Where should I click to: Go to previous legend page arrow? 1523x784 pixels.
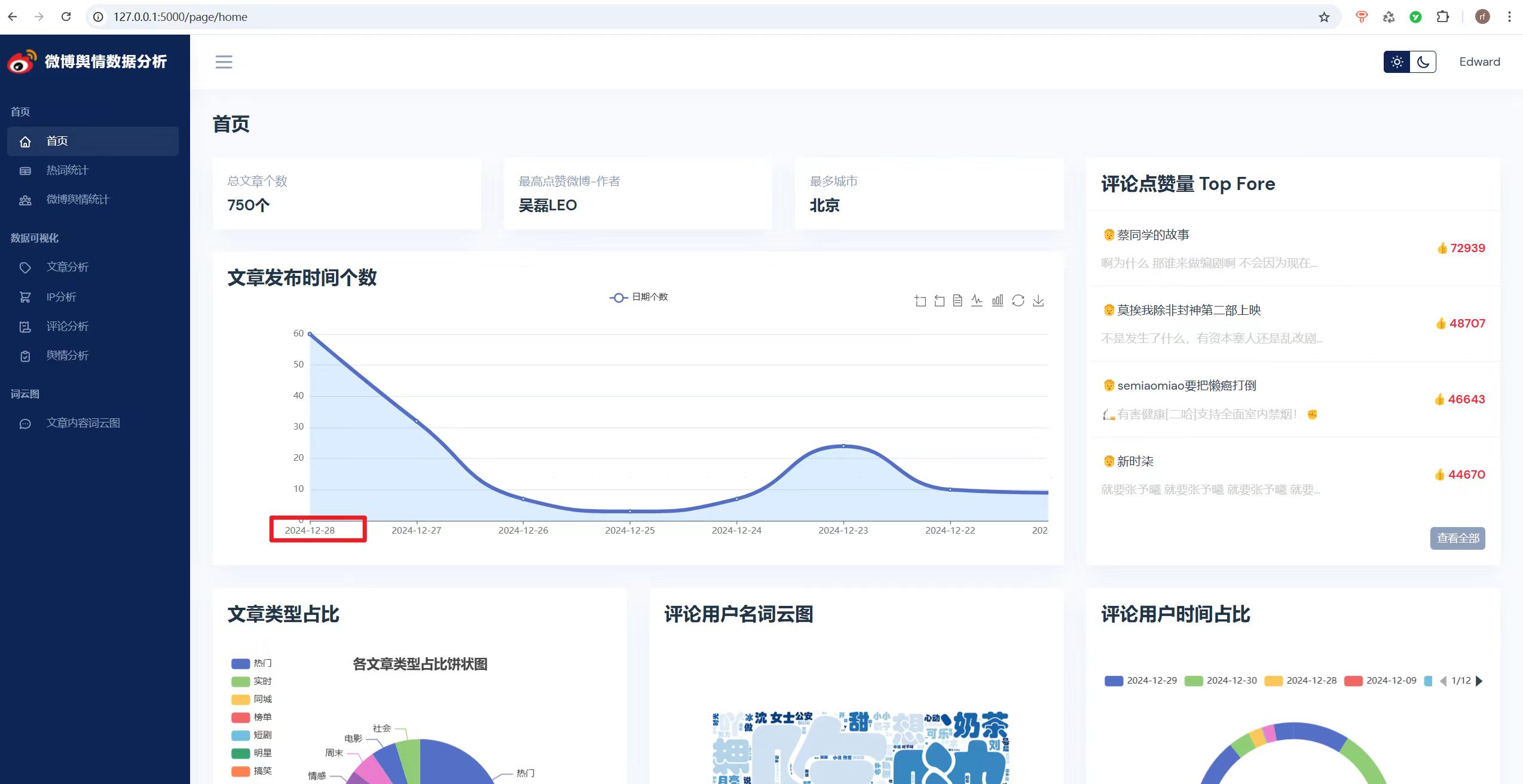tap(1444, 681)
